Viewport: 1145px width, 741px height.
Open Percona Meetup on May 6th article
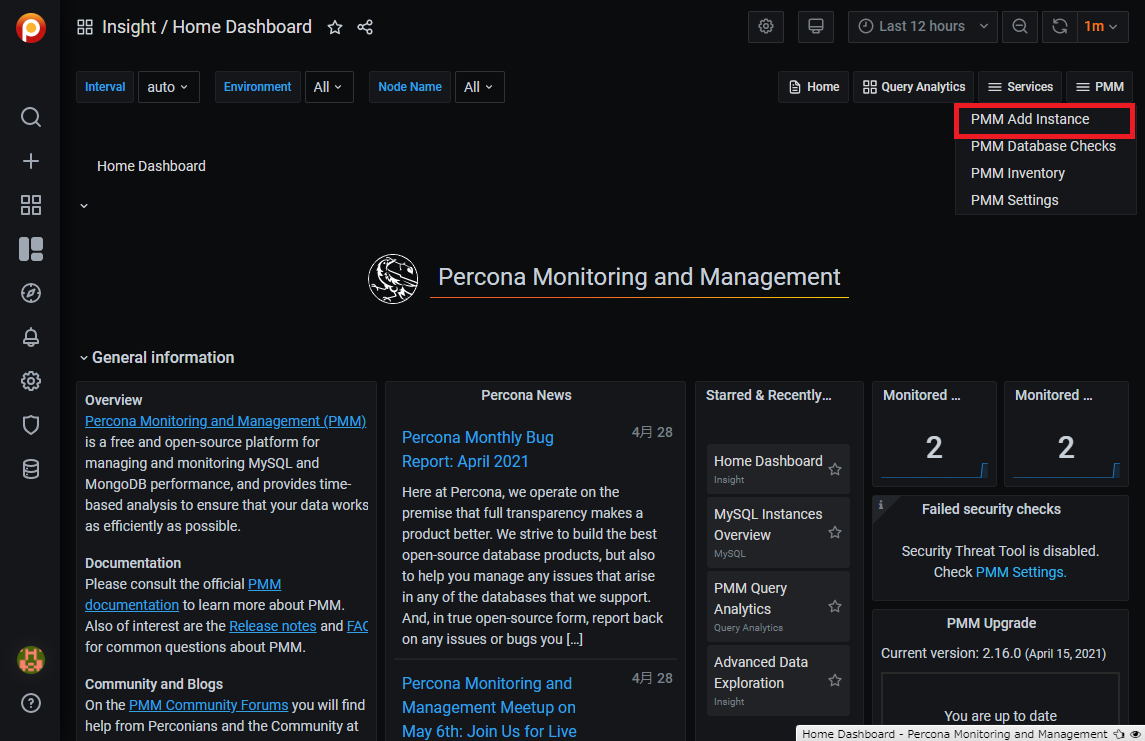click(x=489, y=707)
